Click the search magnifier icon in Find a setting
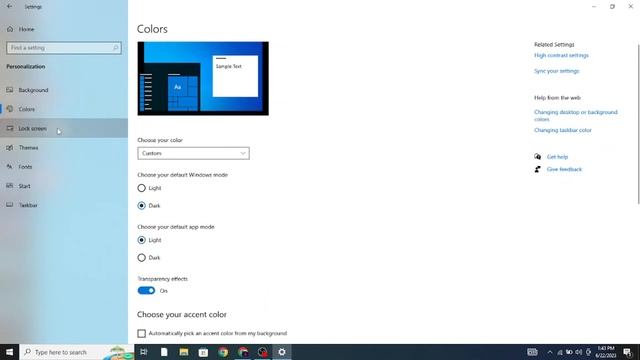The height and width of the screenshot is (360, 640). [116, 48]
